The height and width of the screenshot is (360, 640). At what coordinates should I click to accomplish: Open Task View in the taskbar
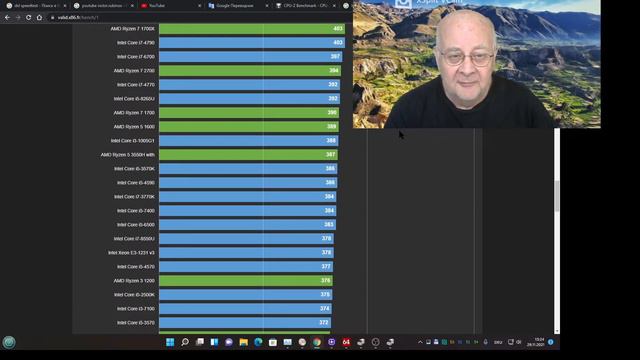[x=200, y=342]
